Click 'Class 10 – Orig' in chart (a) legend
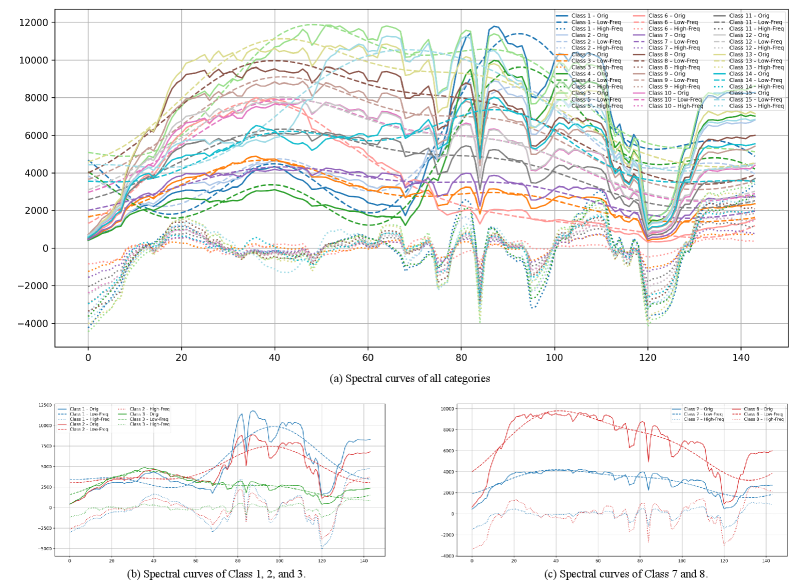This screenshot has width=797, height=583. pyautogui.click(x=669, y=93)
